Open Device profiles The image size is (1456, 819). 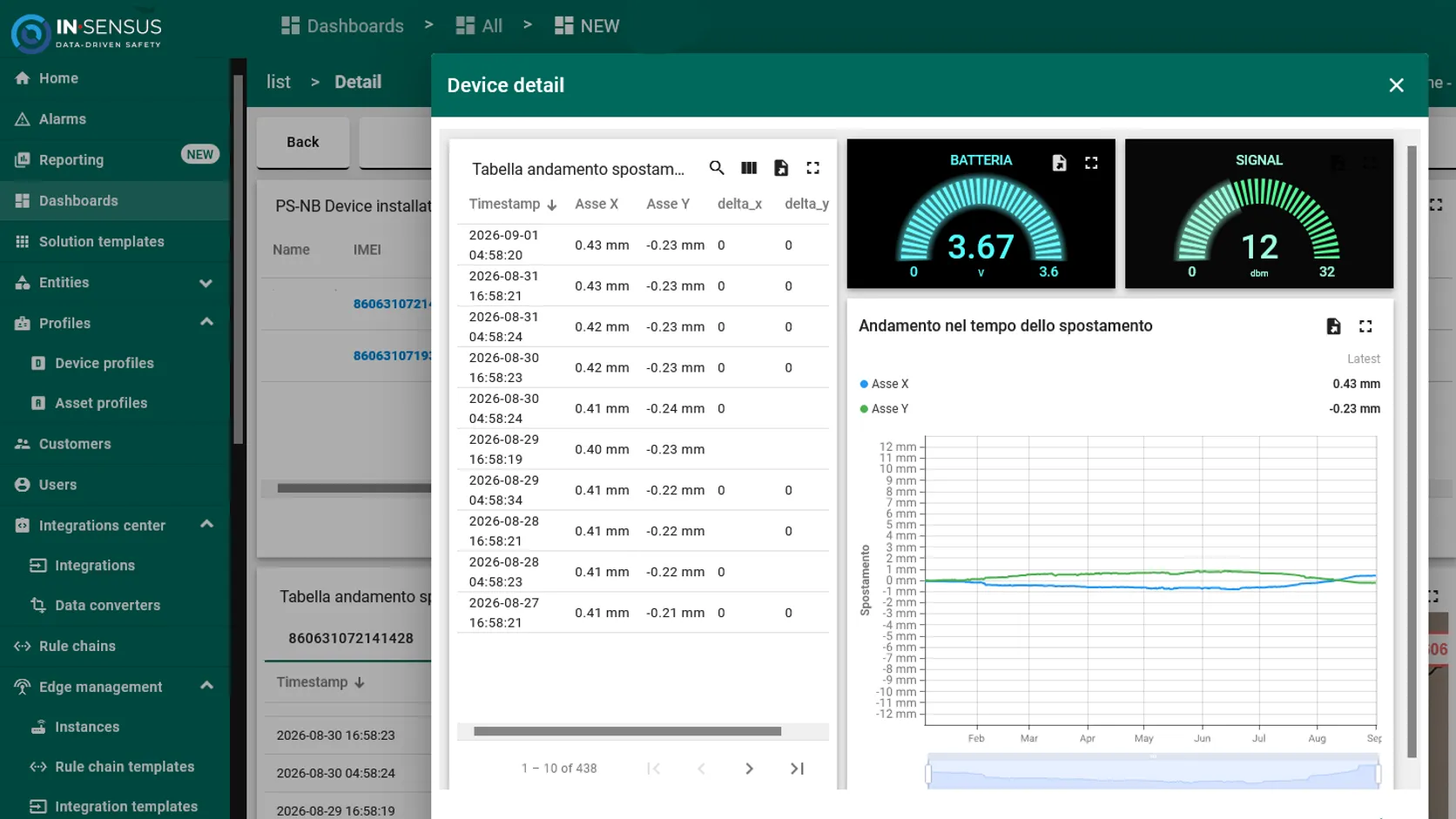pyautogui.click(x=115, y=363)
